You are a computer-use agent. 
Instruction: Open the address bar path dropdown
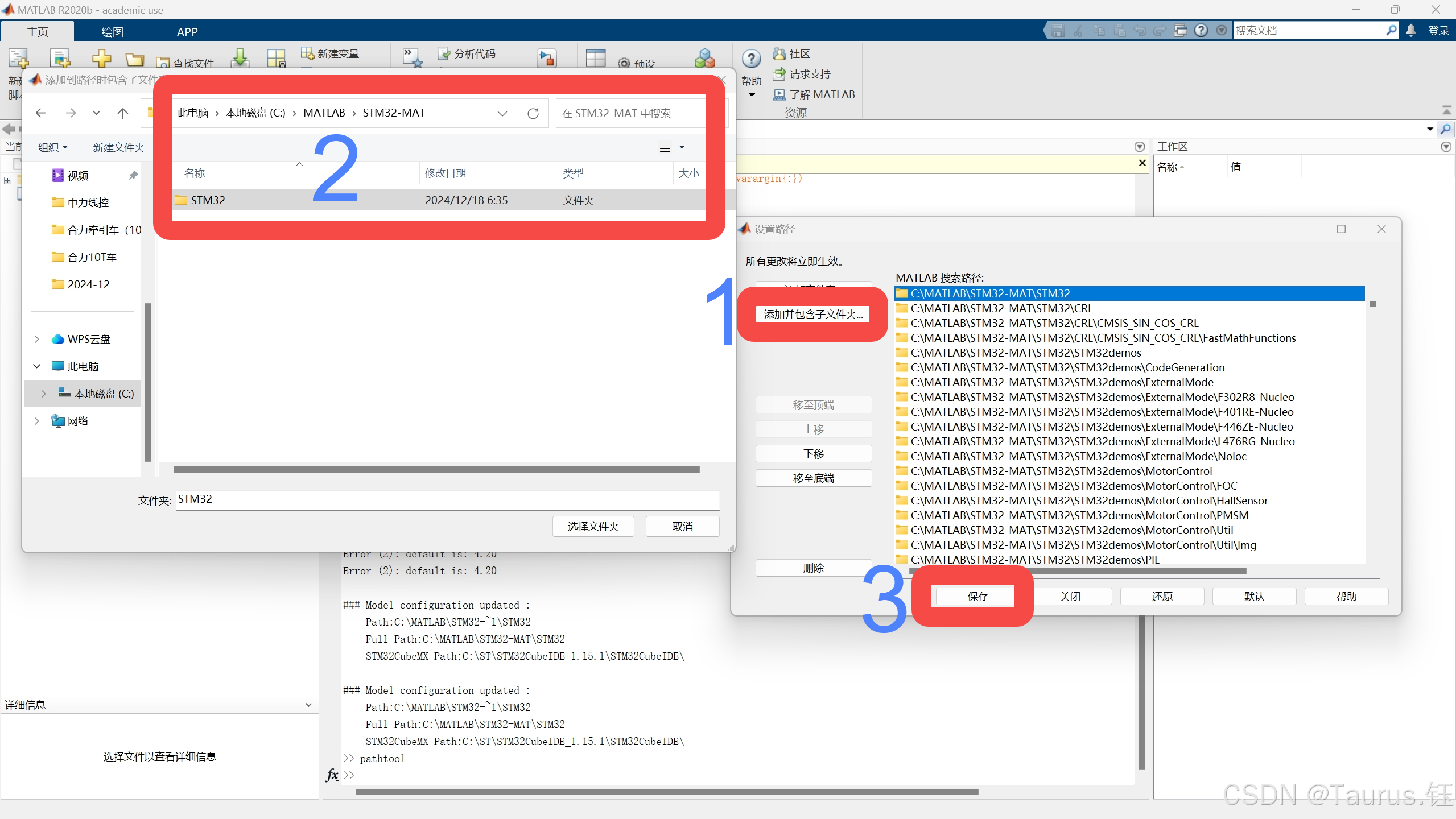click(x=502, y=113)
